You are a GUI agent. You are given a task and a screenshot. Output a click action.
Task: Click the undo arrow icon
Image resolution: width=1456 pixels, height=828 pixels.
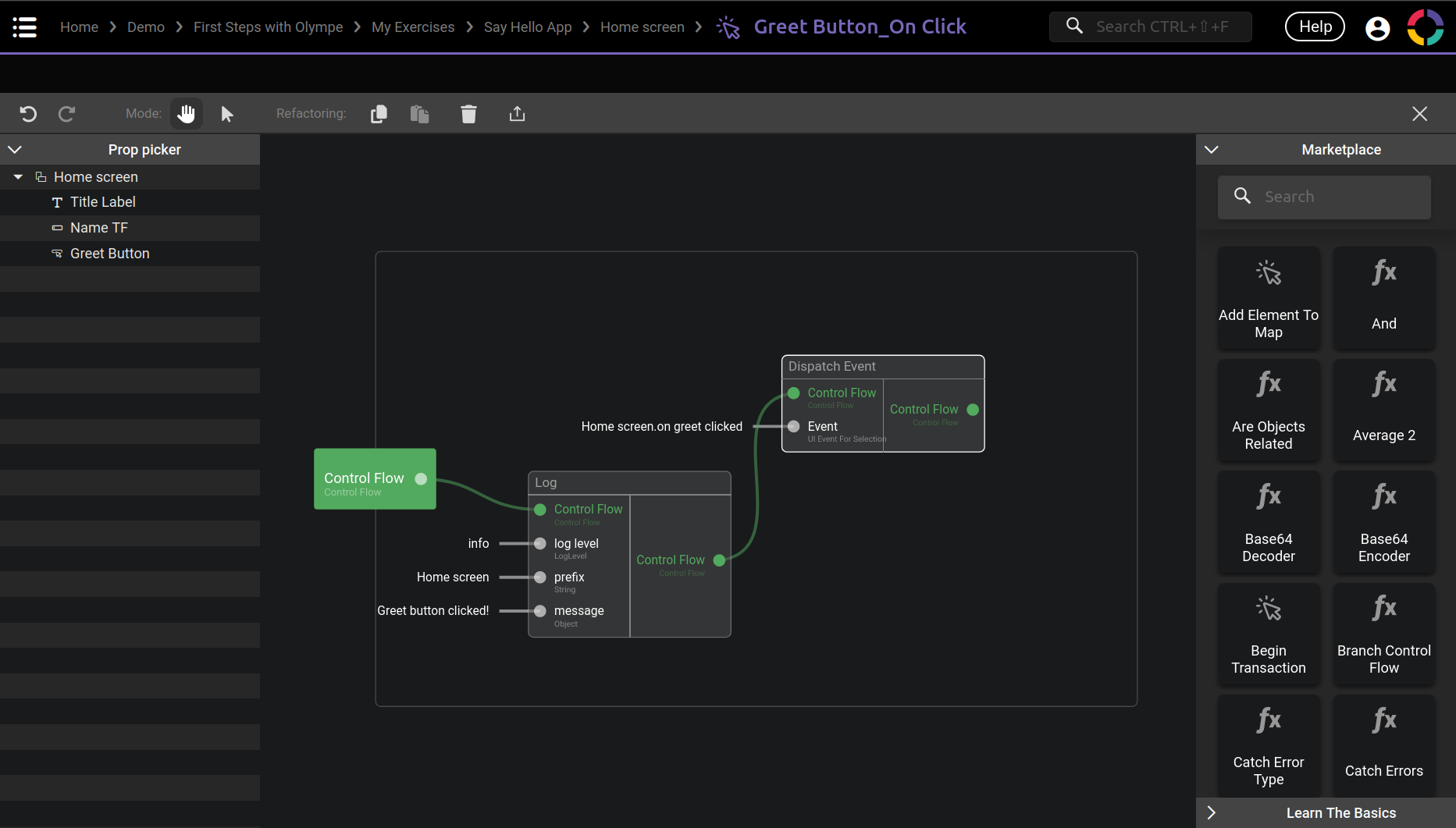[28, 114]
